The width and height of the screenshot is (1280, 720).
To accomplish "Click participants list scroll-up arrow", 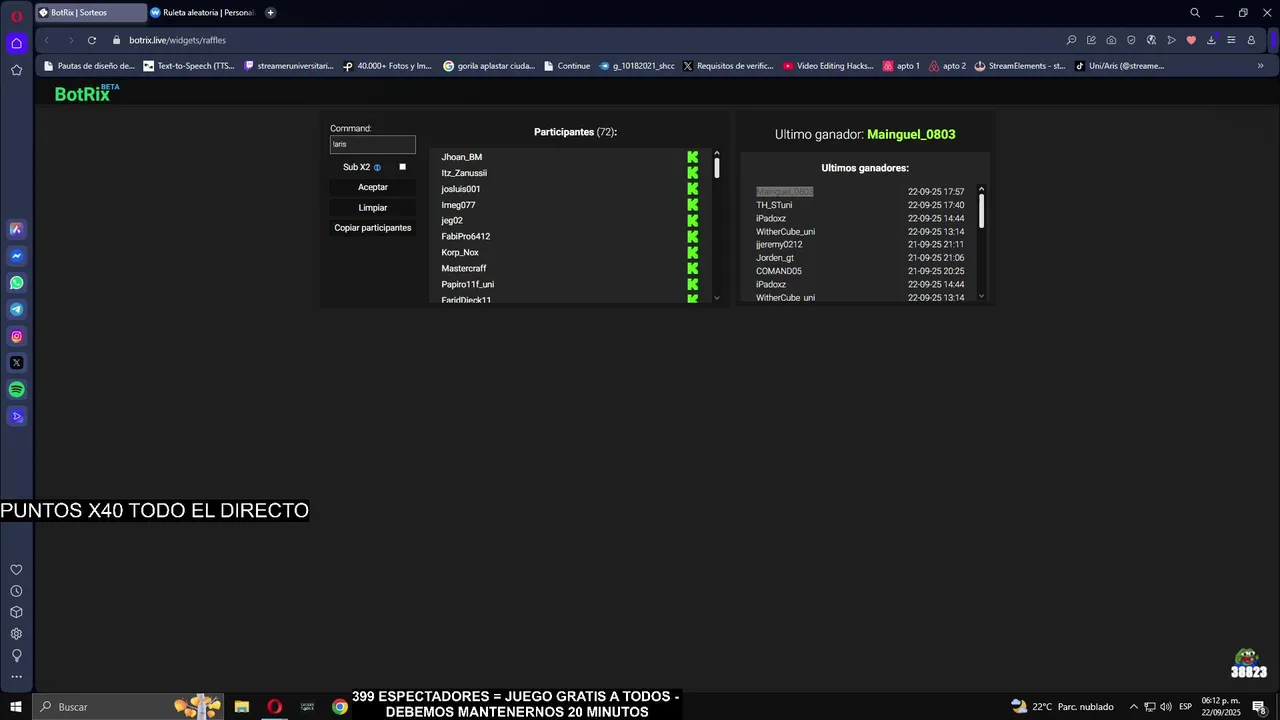I will pos(716,153).
